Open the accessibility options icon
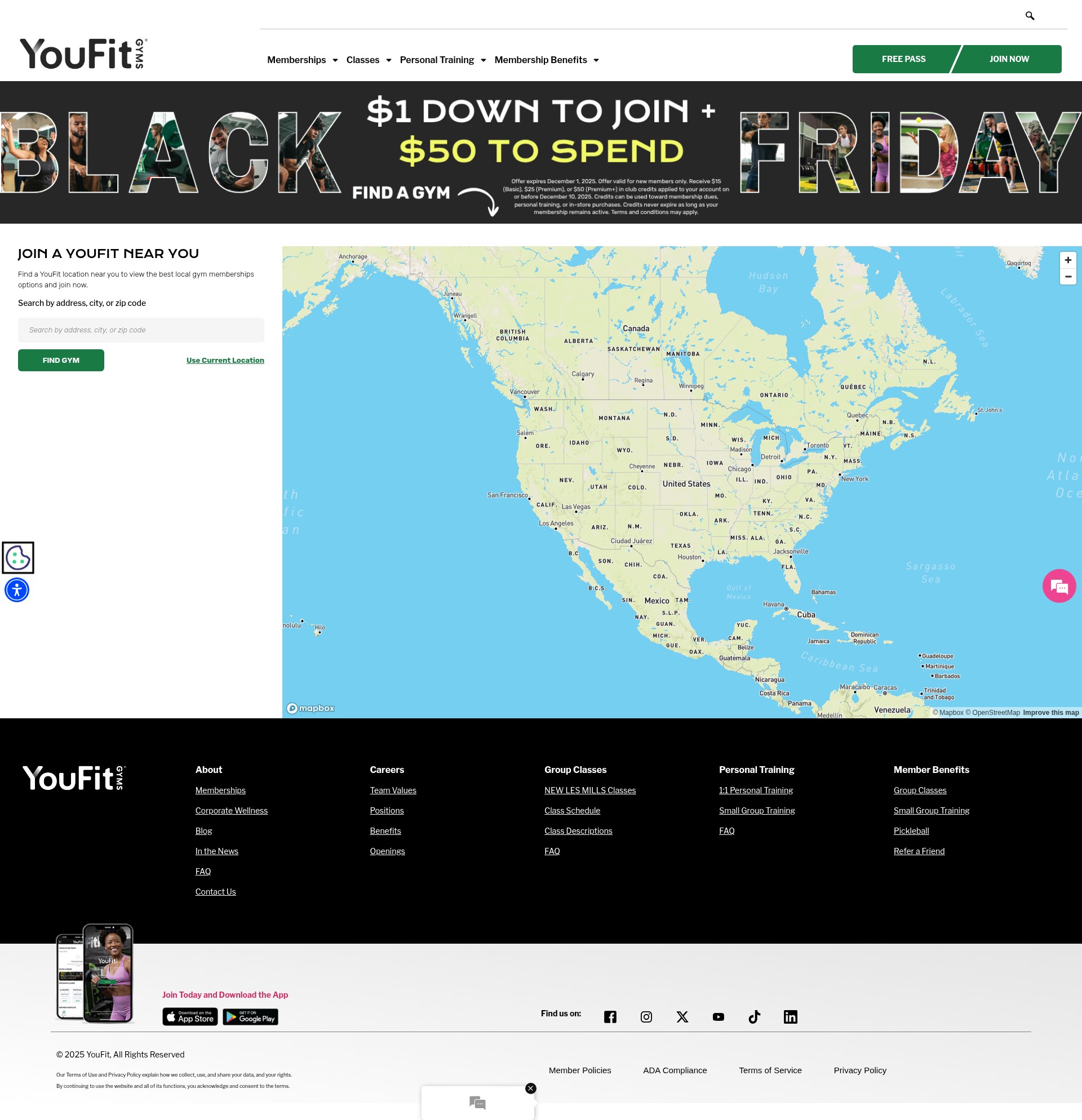This screenshot has height=1120, width=1082. click(x=17, y=590)
